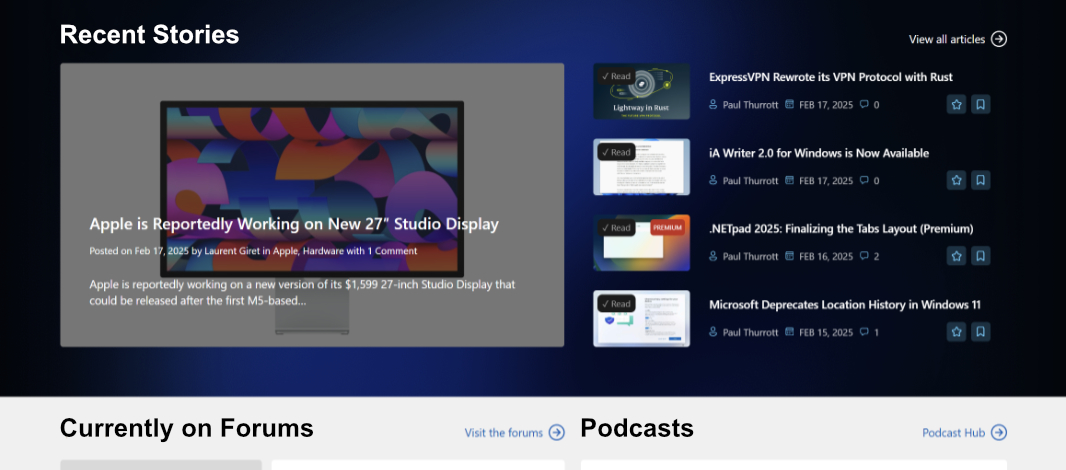
Task: Bookmark the iA Writer 2.0 article
Action: [x=980, y=180]
